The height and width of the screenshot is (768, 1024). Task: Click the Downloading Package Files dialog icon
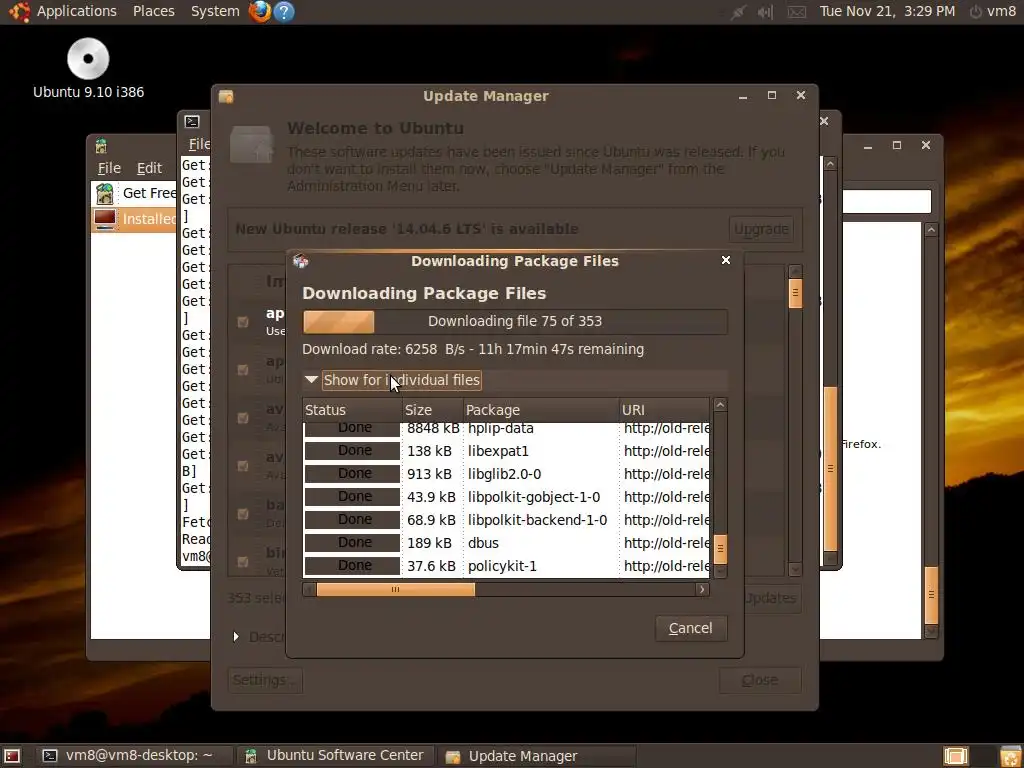tap(300, 261)
